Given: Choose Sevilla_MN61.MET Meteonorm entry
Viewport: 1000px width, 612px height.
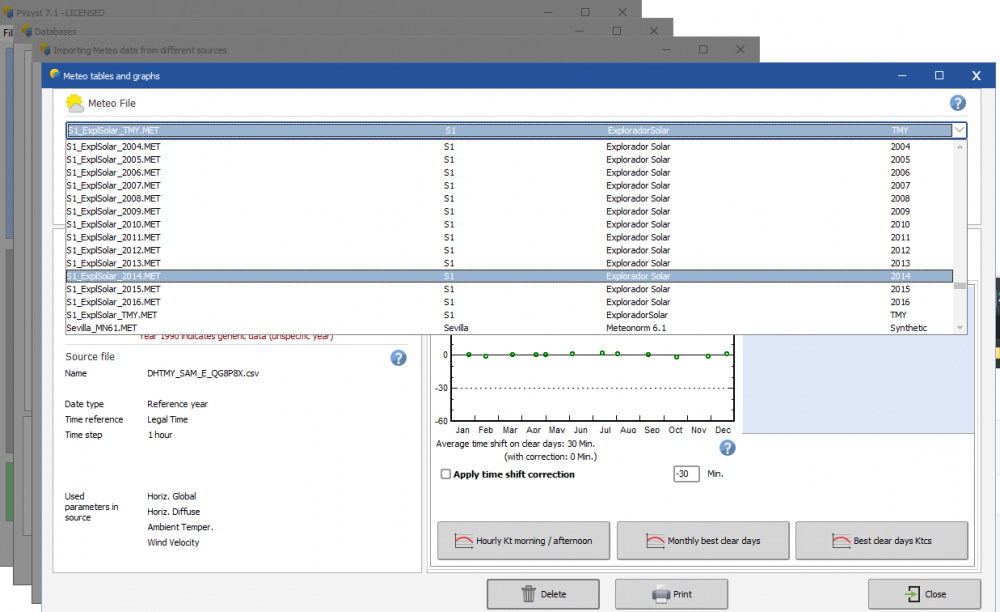Looking at the screenshot, I should coord(101,328).
